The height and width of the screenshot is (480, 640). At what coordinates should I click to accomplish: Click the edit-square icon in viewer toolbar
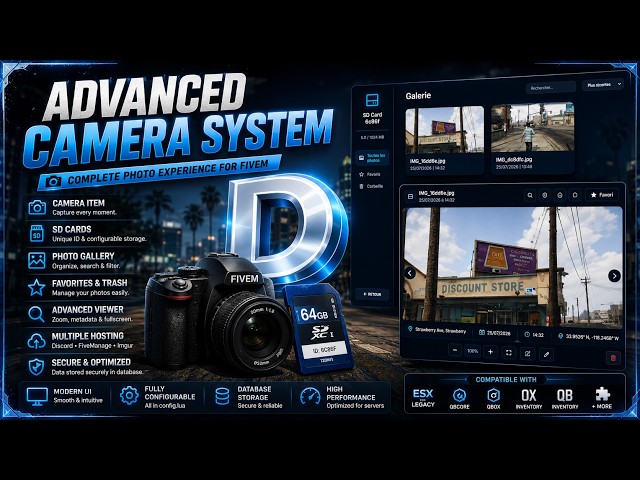527,353
